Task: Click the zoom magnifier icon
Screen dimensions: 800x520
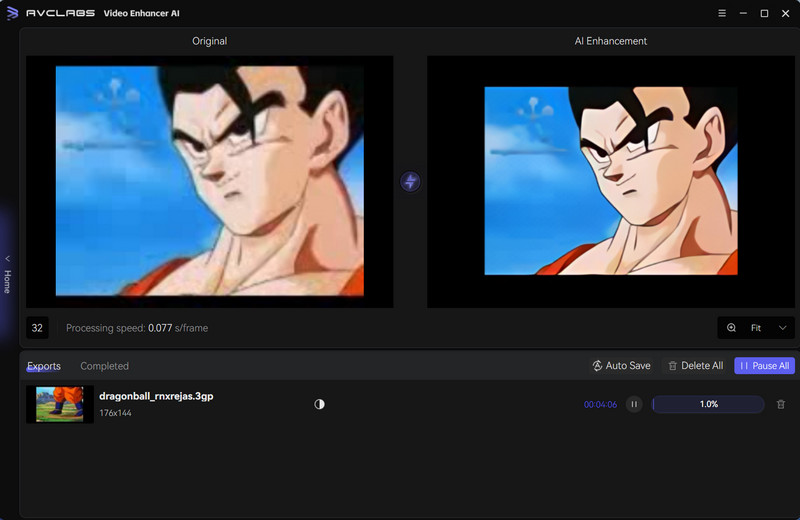Action: click(731, 328)
